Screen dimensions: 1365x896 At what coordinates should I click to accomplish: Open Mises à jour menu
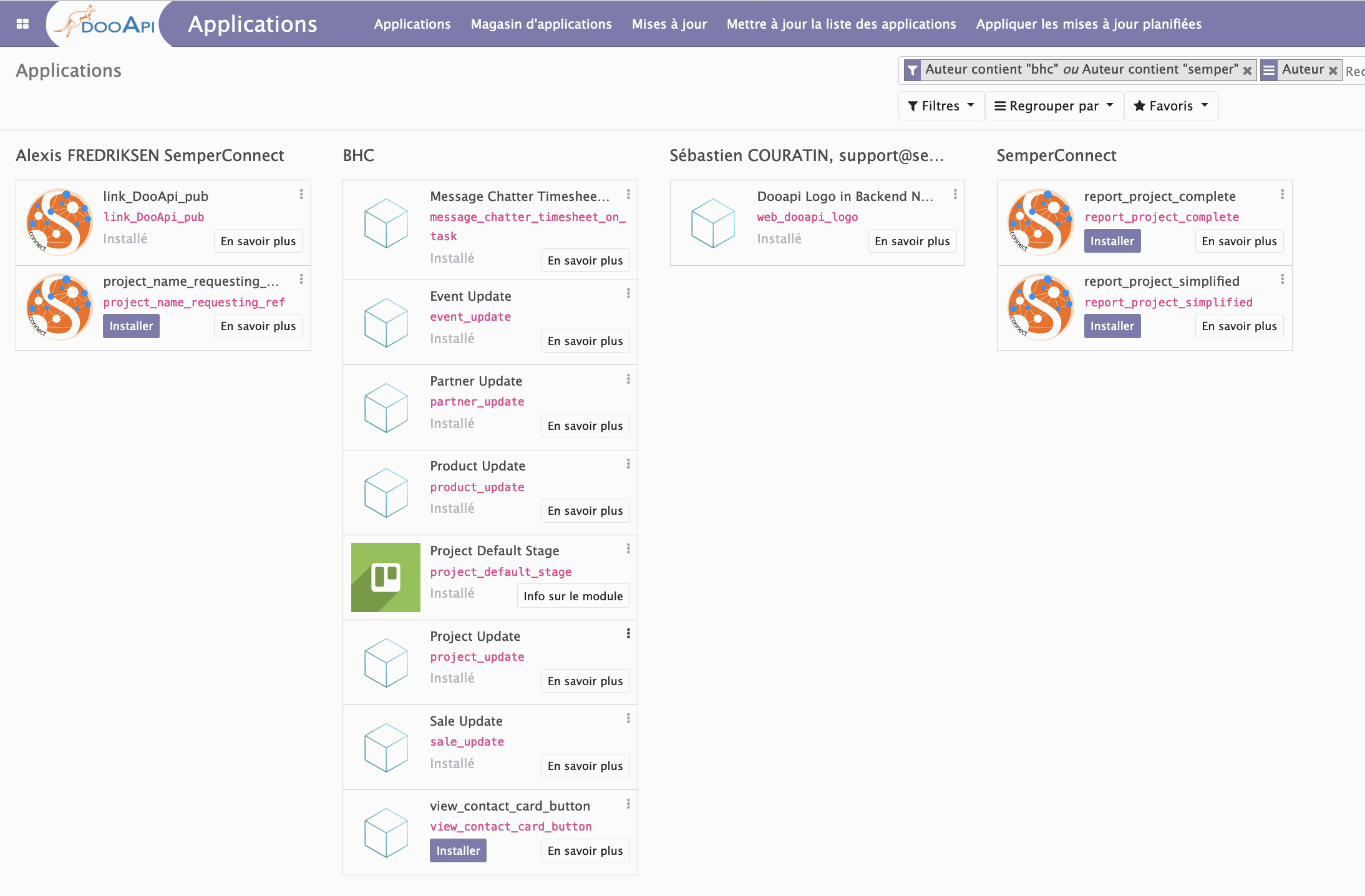(x=669, y=24)
